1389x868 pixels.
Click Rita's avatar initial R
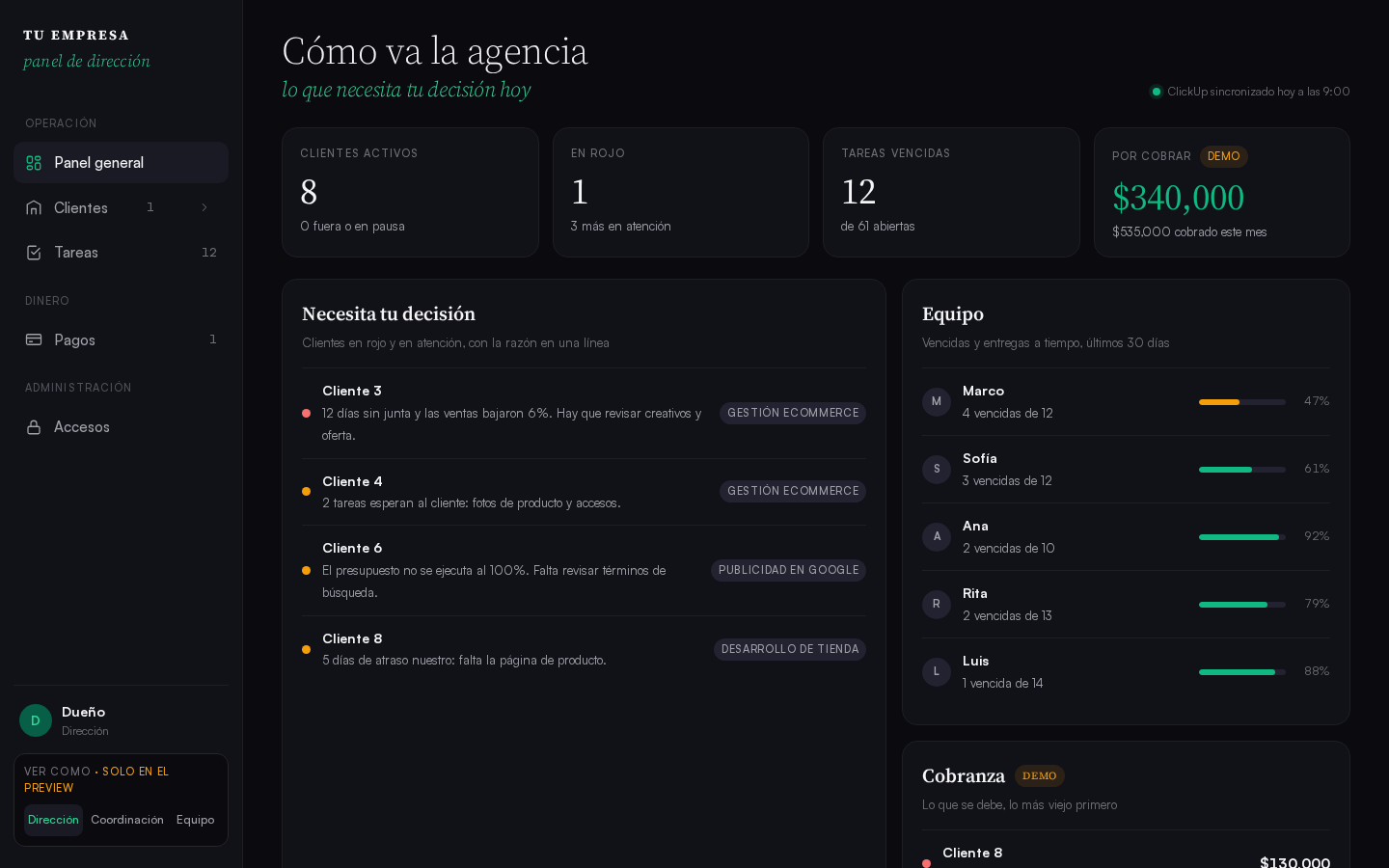937,604
